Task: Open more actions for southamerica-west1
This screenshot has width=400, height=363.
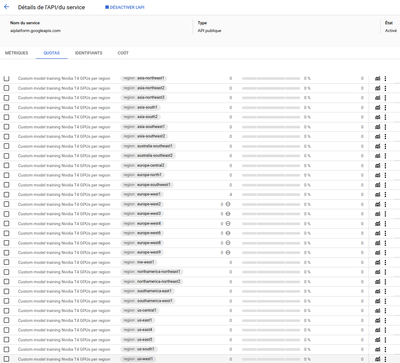Action: 385,301
